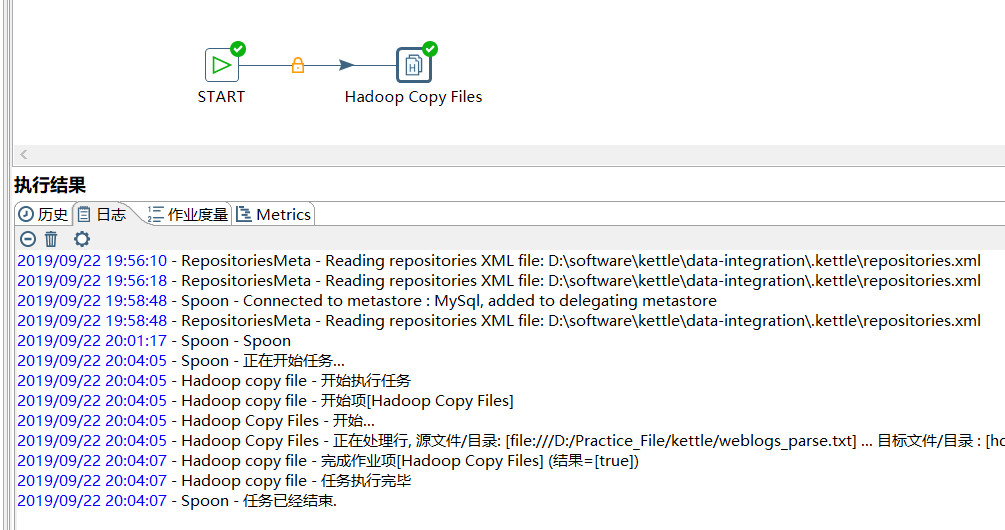Select log line 开始项[Hadoop Copy Files]
The width and height of the screenshot is (1005, 530).
pos(265,401)
